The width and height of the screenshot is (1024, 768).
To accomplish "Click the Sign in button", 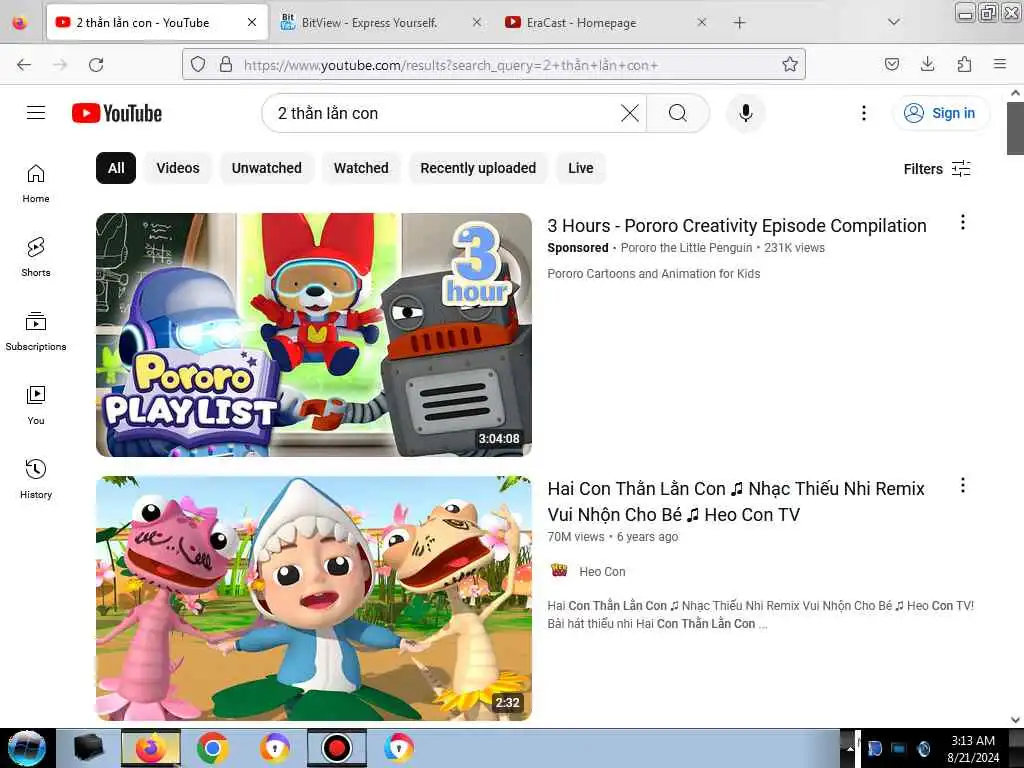I will point(940,113).
